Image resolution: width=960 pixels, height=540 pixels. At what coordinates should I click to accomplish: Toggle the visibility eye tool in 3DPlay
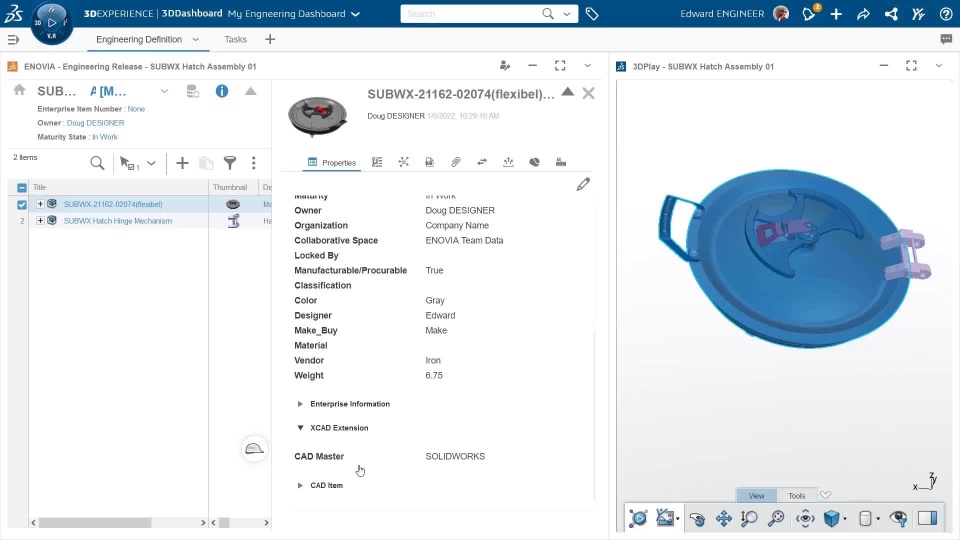click(899, 519)
